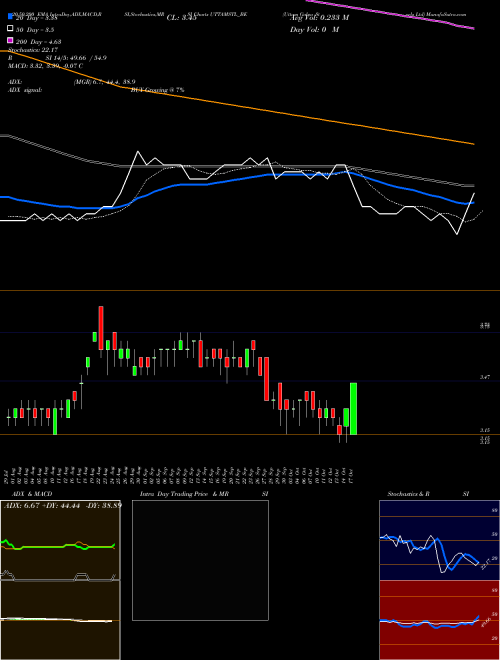
Task: Select the '20 Day = 3.38' legend label
Action: [35, 18]
